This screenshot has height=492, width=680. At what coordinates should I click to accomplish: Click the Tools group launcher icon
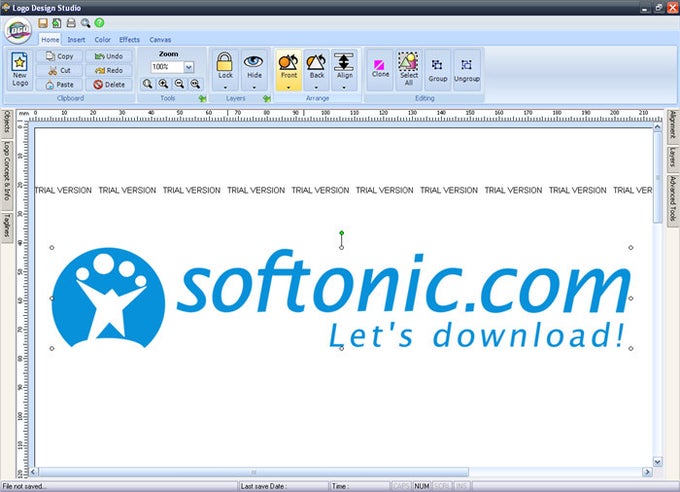(x=203, y=98)
